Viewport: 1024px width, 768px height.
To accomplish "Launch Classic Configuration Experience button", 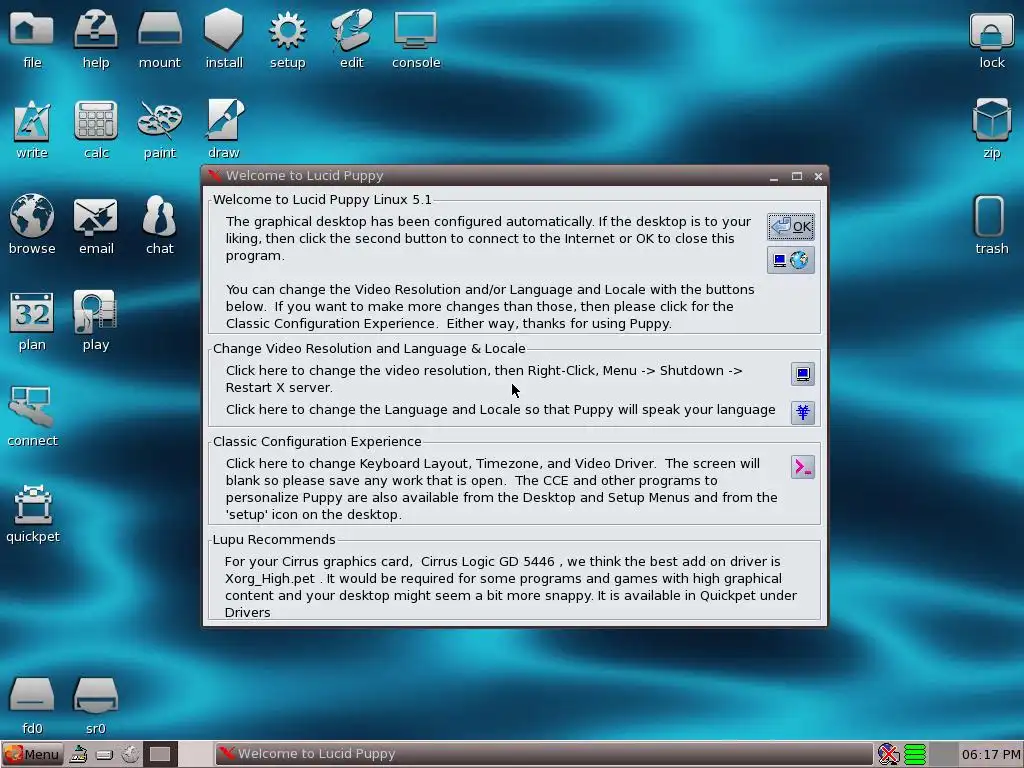I will pyautogui.click(x=803, y=467).
